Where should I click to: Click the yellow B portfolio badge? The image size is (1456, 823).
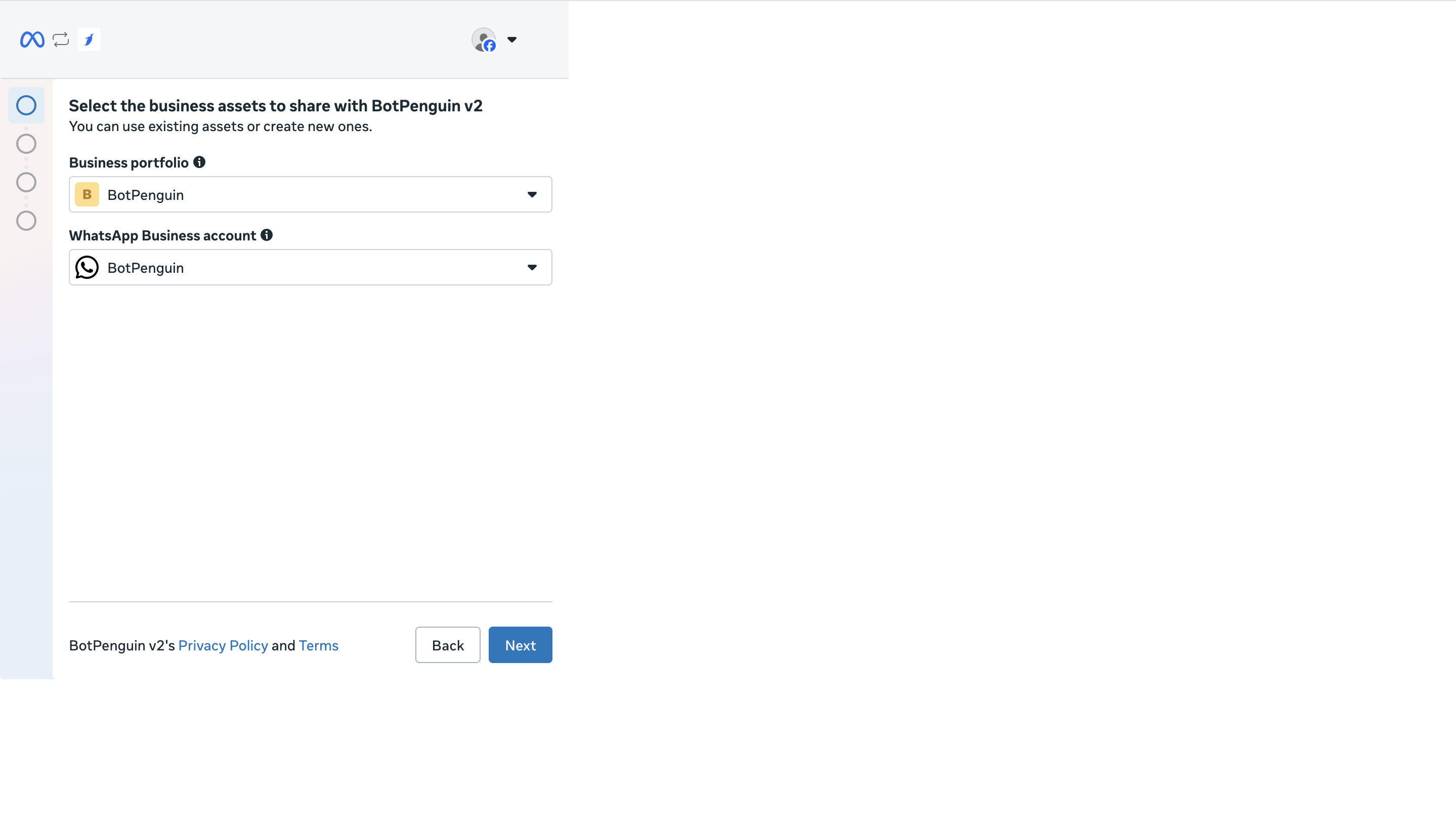click(87, 194)
